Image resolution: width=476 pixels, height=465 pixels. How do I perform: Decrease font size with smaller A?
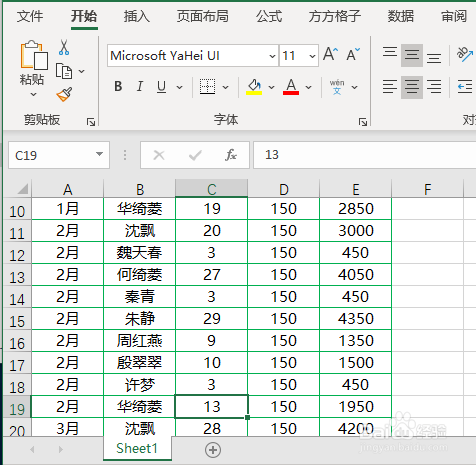coord(353,54)
